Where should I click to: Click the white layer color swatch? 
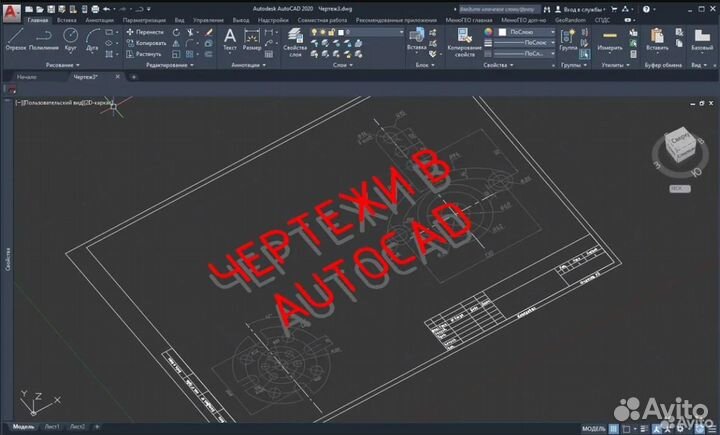[341, 32]
